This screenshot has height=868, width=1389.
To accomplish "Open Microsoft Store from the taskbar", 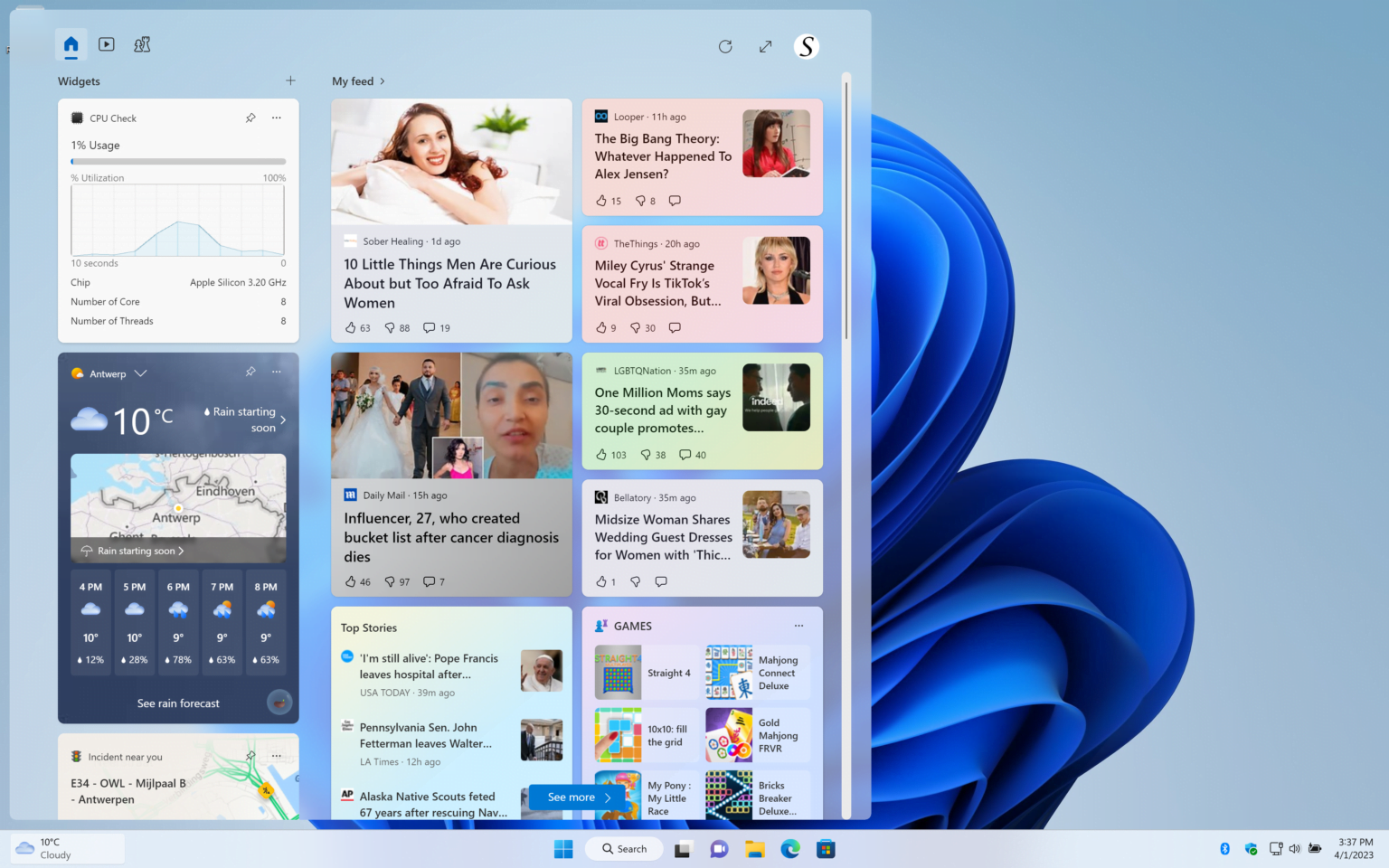I will [826, 848].
